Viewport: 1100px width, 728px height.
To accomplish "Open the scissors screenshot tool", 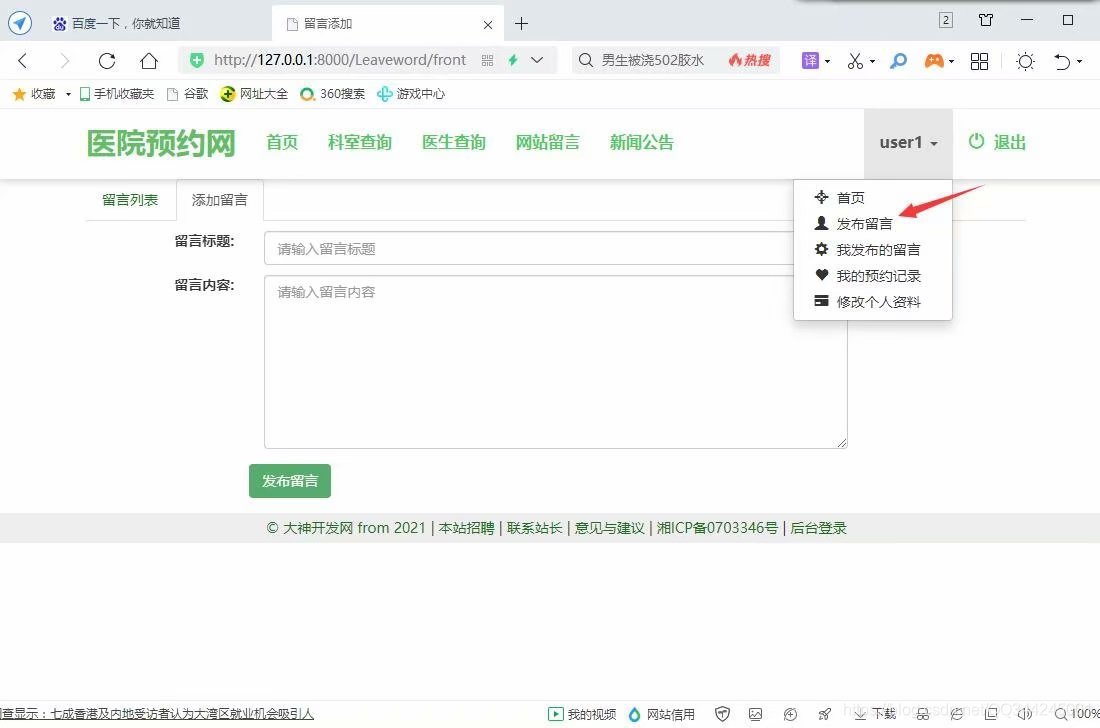I will pyautogui.click(x=854, y=61).
